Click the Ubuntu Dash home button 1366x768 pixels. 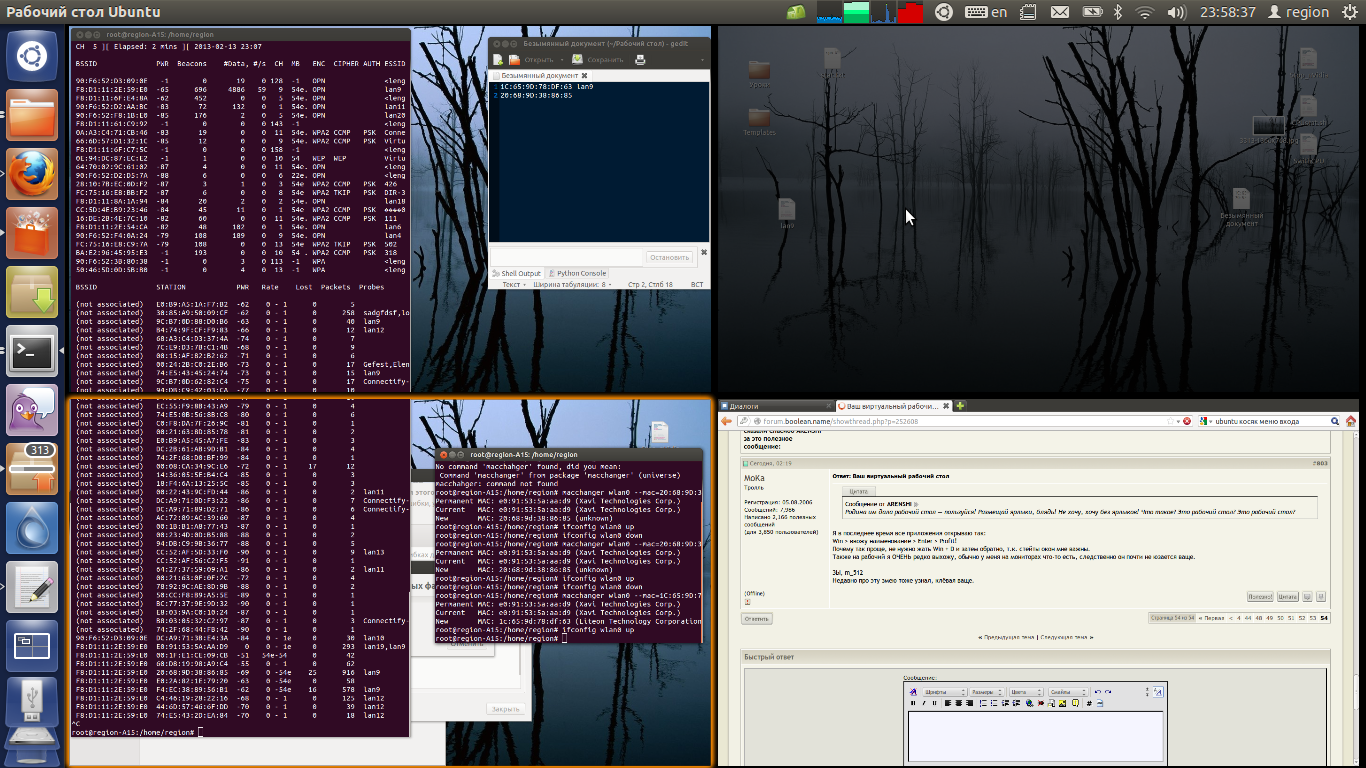[33, 56]
